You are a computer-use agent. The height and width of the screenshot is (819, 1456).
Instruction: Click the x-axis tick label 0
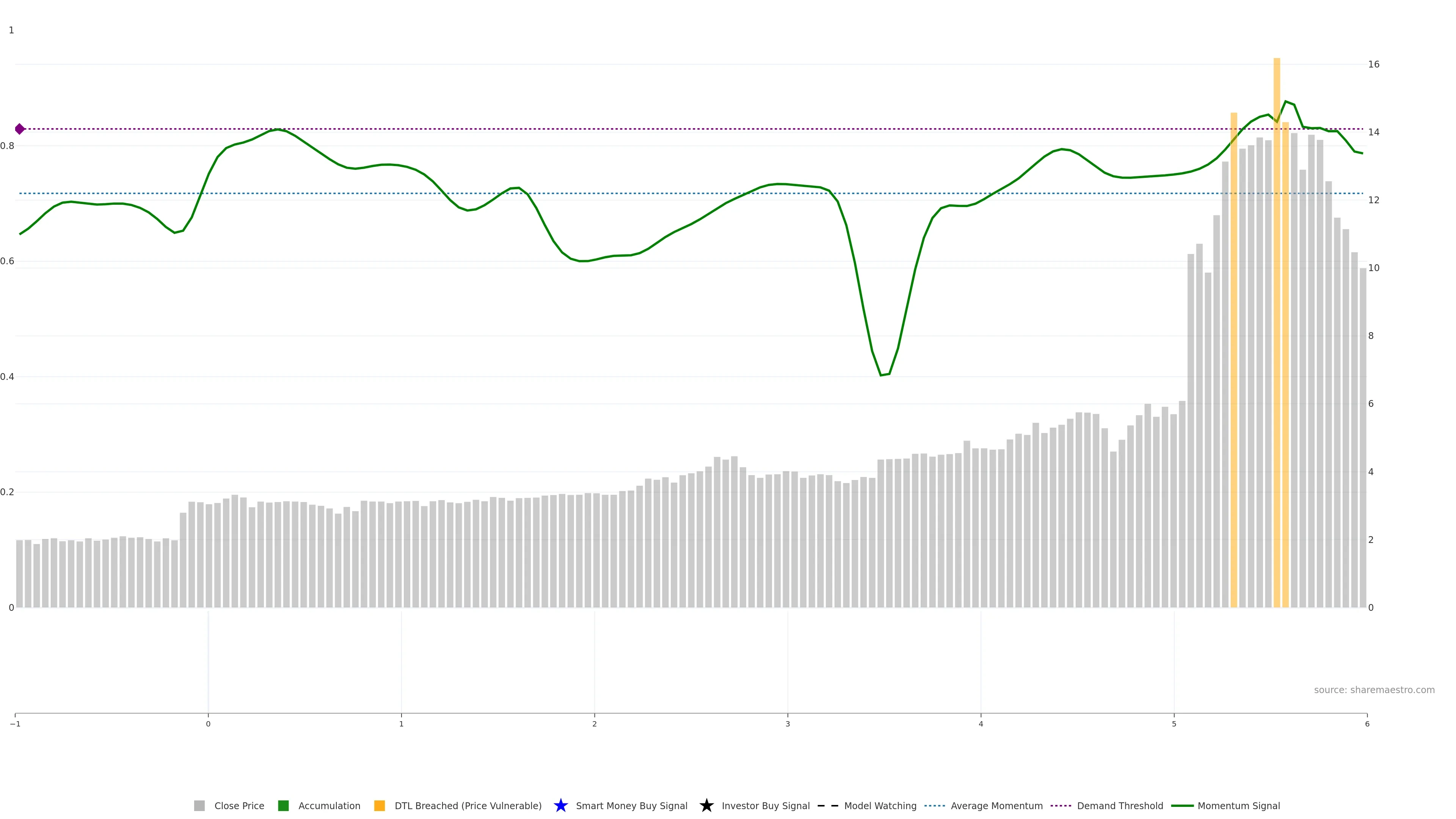(208, 724)
